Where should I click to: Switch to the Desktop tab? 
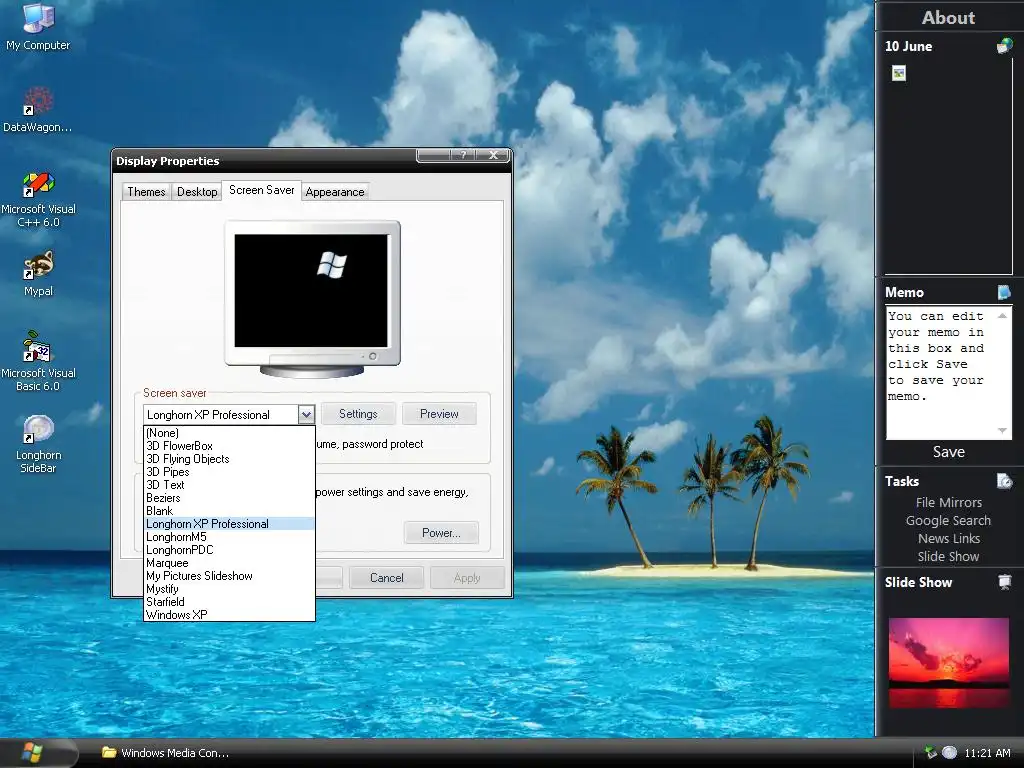tap(197, 191)
